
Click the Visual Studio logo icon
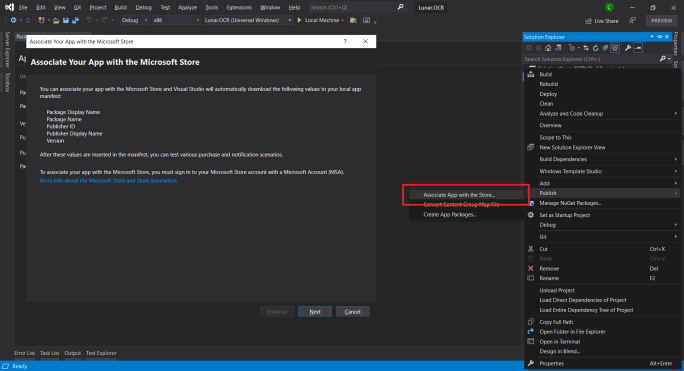[x=9, y=7]
